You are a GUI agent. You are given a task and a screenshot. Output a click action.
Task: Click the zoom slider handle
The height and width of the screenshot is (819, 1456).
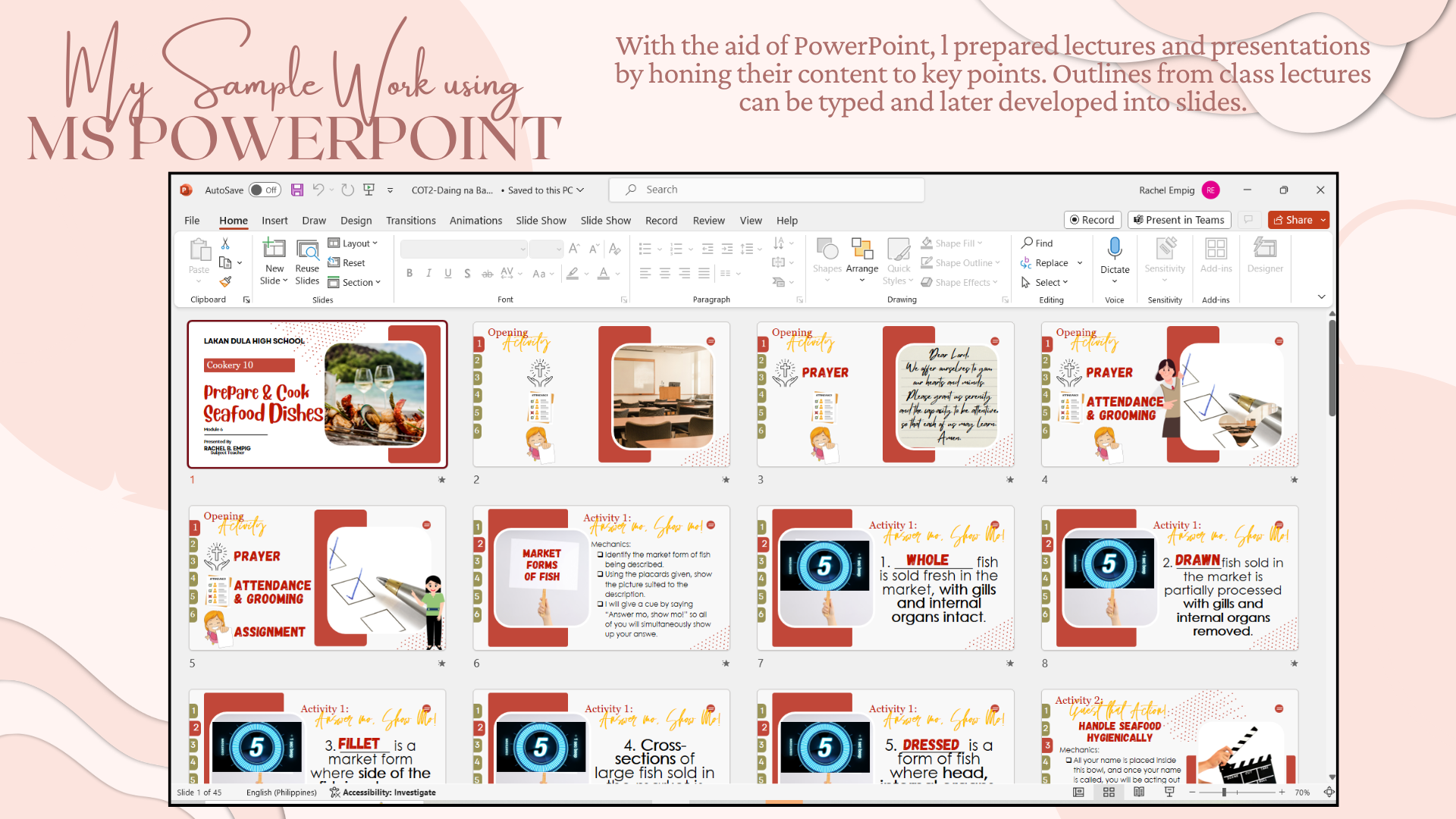pyautogui.click(x=1224, y=792)
